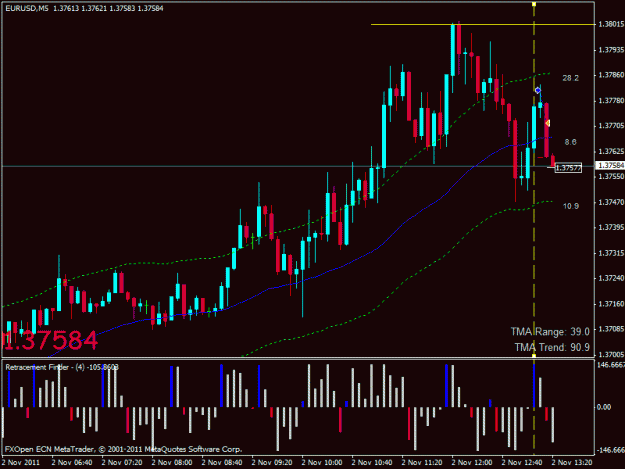The height and width of the screenshot is (469, 625).
Task: Click the 1.37240 price axis label
Action: point(611,278)
